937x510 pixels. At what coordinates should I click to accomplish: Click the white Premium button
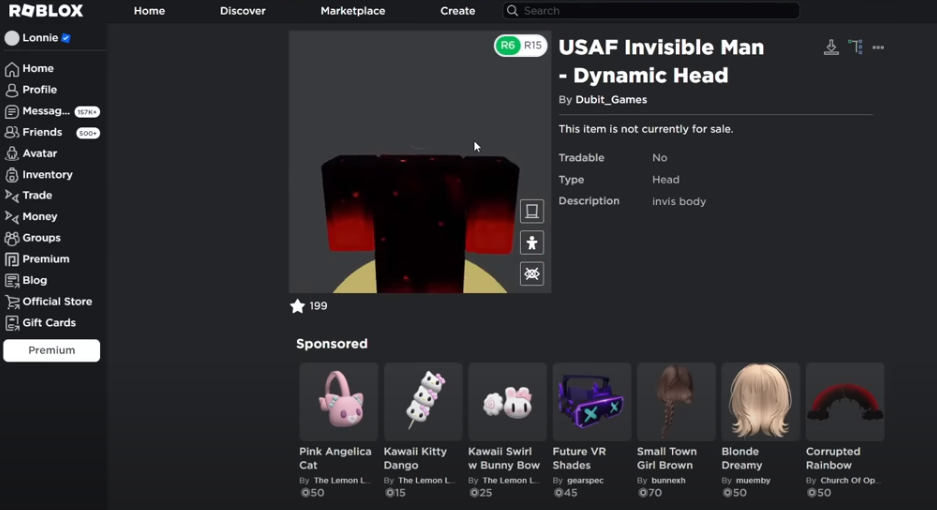click(x=51, y=350)
